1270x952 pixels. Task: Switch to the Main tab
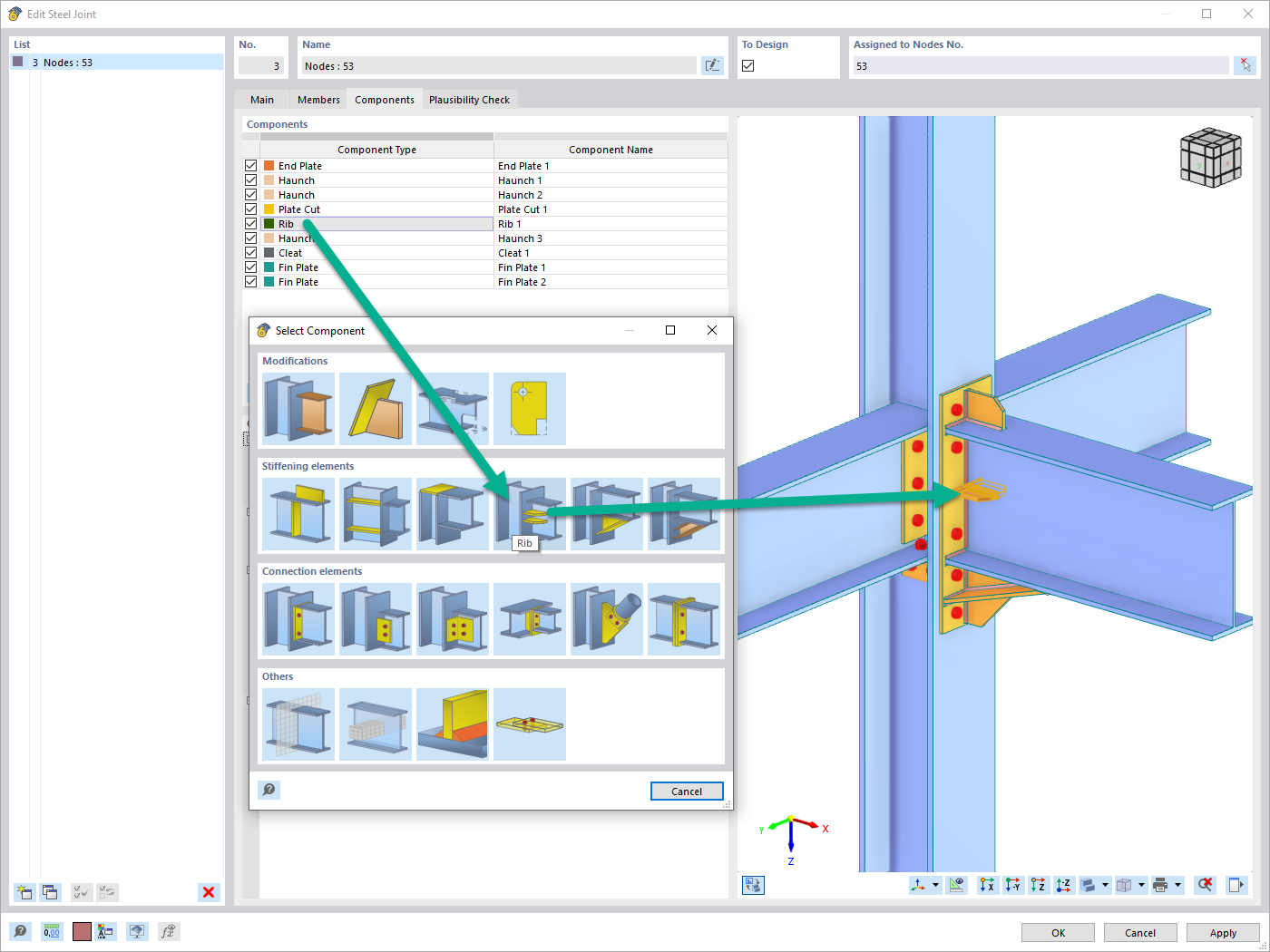(x=262, y=100)
